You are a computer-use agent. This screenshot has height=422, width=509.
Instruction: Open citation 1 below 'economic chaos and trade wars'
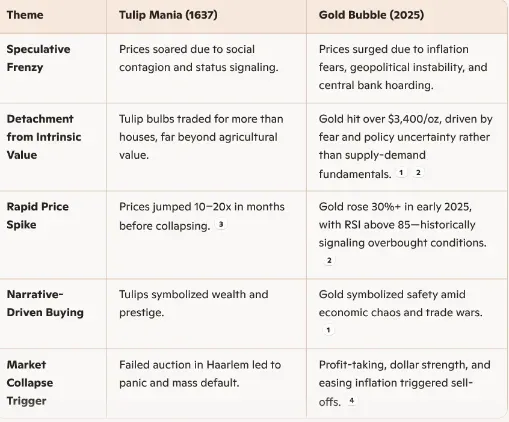(328, 330)
